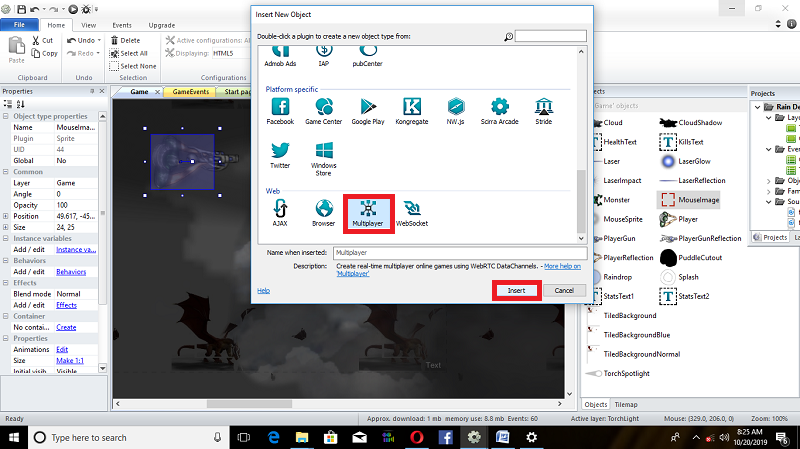Switch to the Tilemap tab
Image resolution: width=800 pixels, height=449 pixels.
point(626,405)
